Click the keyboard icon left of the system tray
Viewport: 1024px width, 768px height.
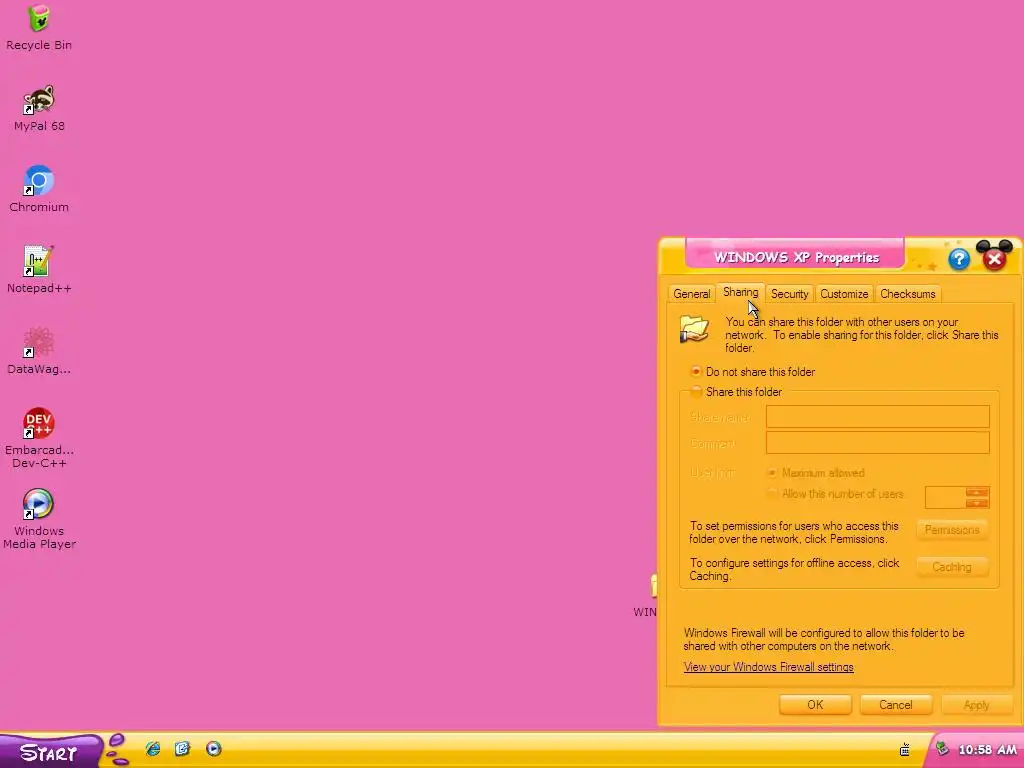point(904,750)
